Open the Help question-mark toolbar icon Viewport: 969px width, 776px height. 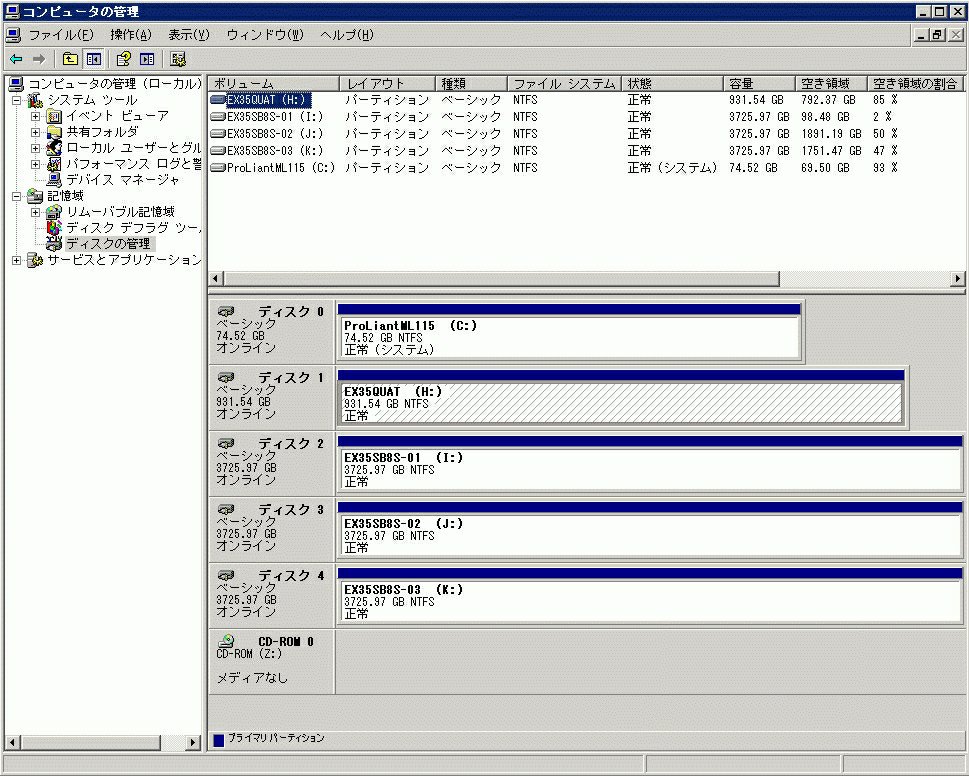tap(124, 59)
